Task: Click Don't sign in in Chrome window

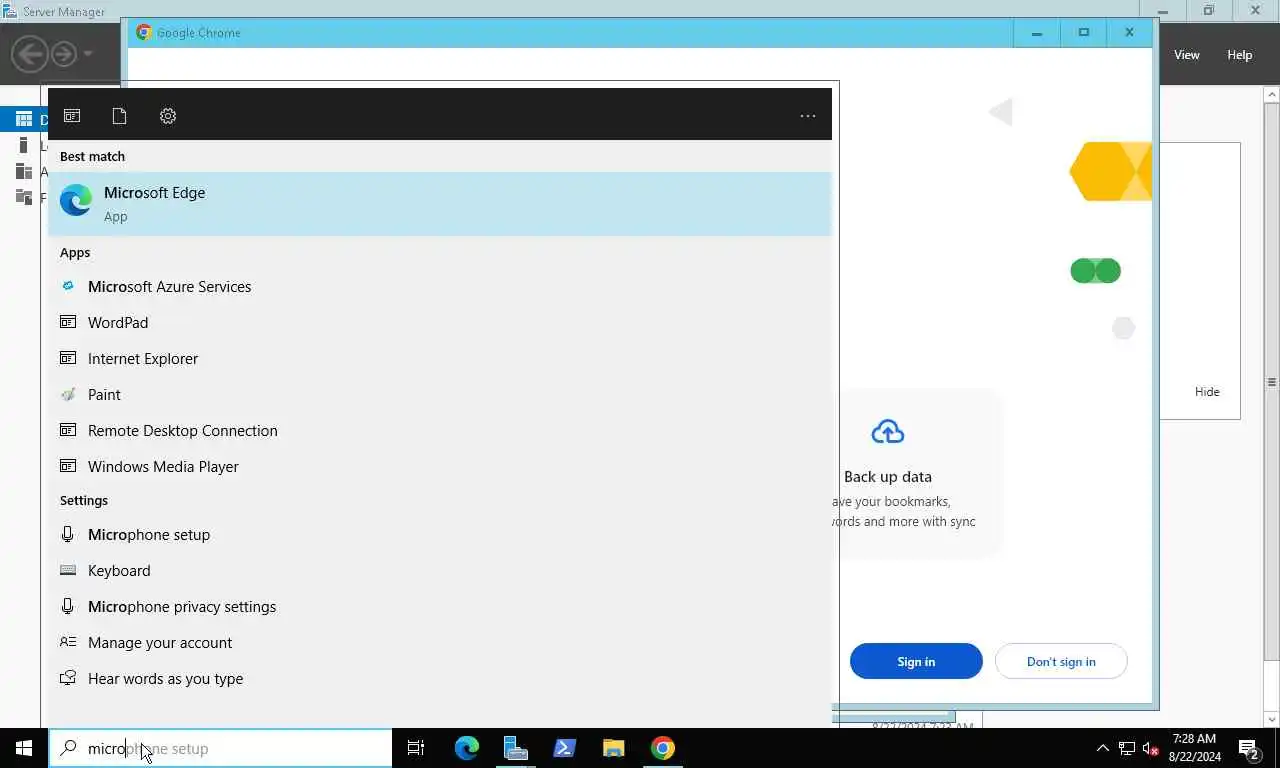Action: (x=1061, y=661)
